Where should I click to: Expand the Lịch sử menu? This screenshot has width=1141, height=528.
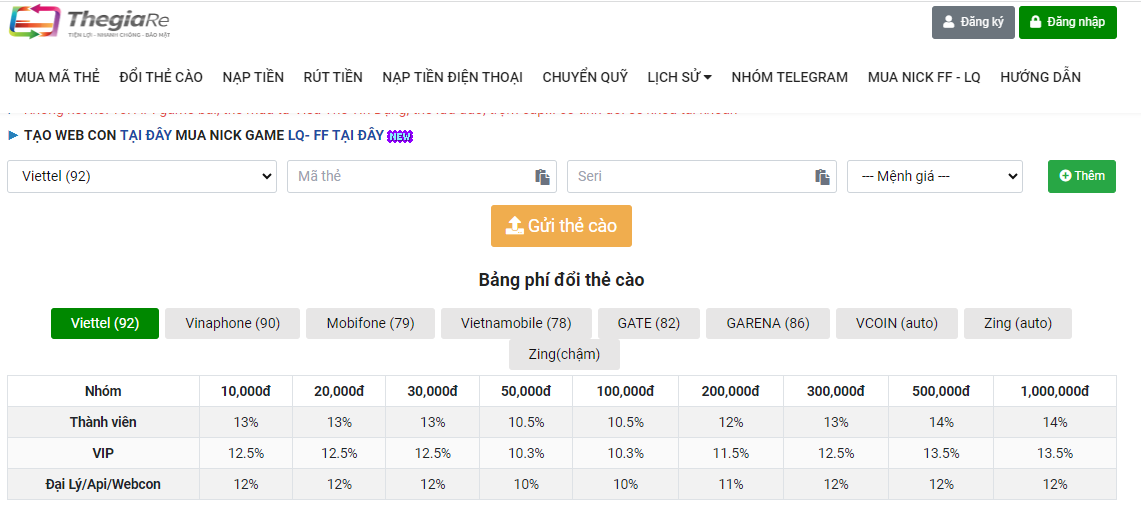click(x=679, y=77)
